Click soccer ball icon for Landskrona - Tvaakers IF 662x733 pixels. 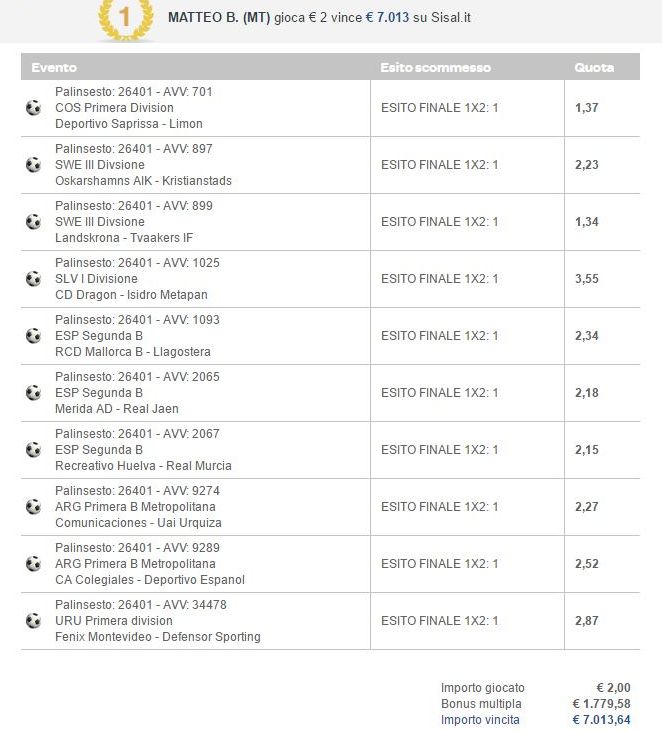pos(33,222)
